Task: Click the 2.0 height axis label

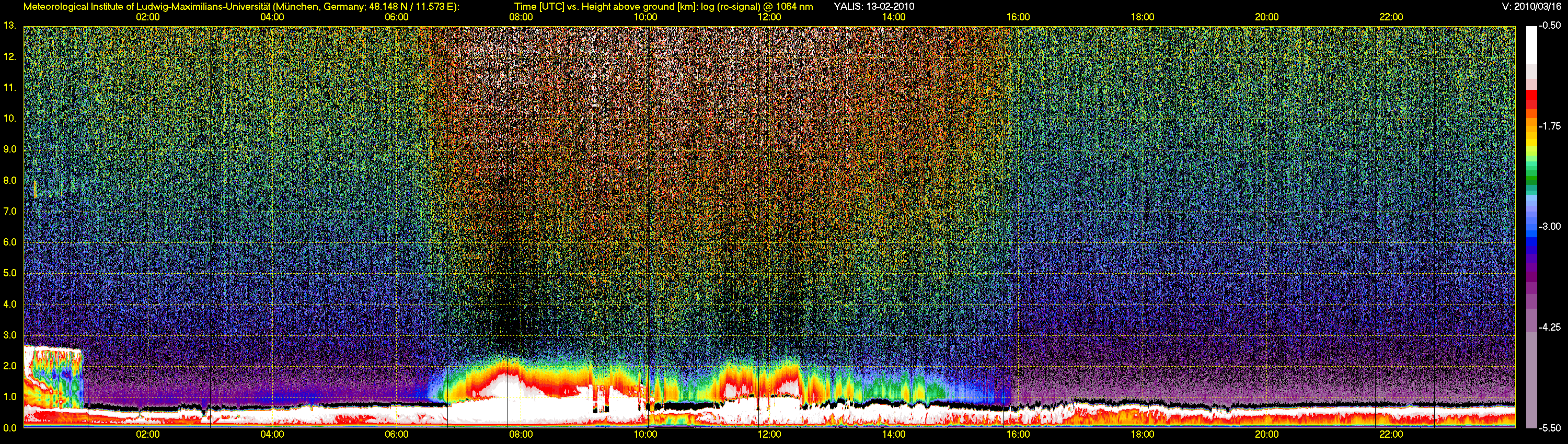Action: tap(10, 366)
